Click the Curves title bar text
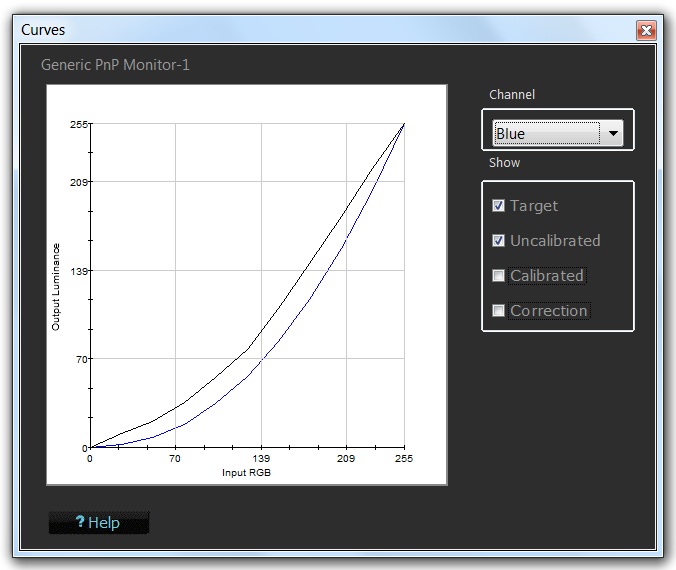This screenshot has width=676, height=570. (43, 30)
